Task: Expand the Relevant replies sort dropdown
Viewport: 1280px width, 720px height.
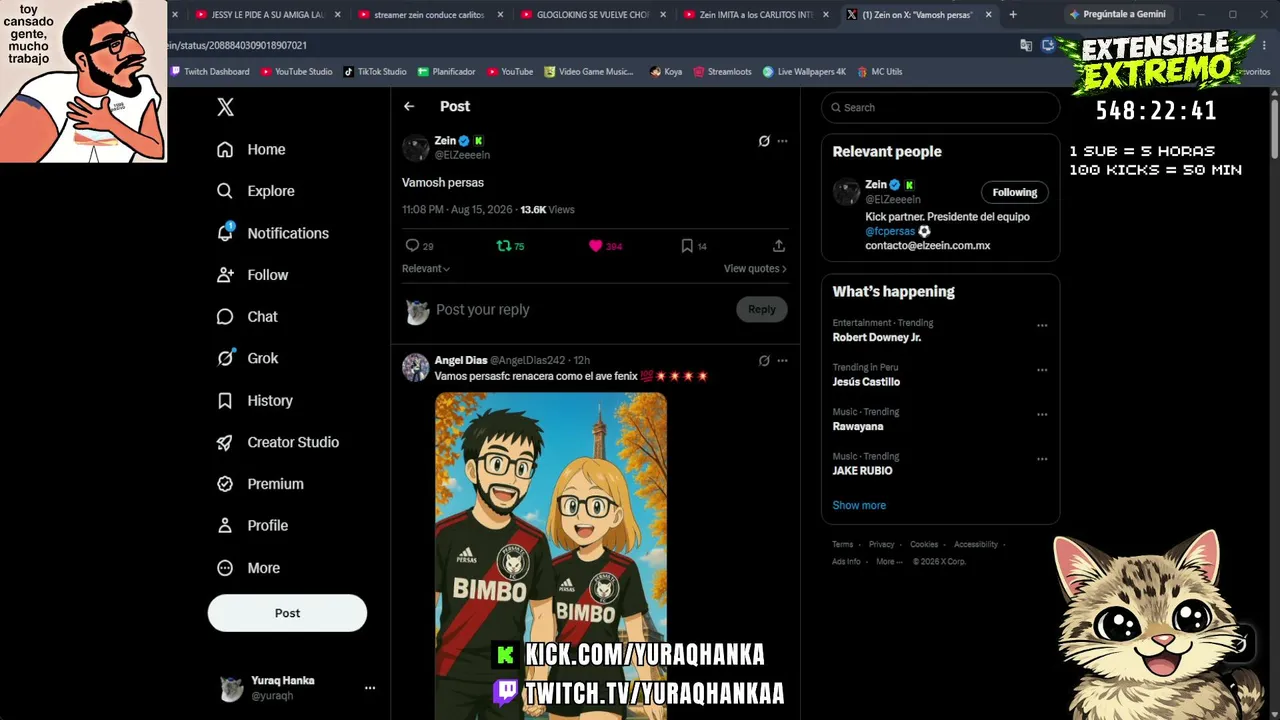Action: pyautogui.click(x=426, y=269)
